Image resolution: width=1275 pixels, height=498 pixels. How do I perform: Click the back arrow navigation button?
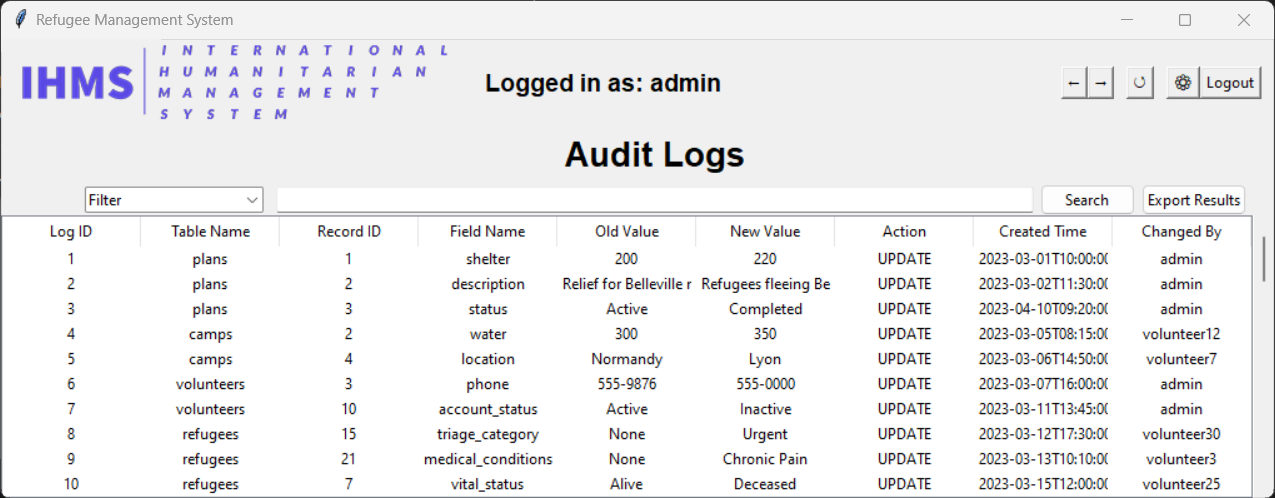(1074, 83)
